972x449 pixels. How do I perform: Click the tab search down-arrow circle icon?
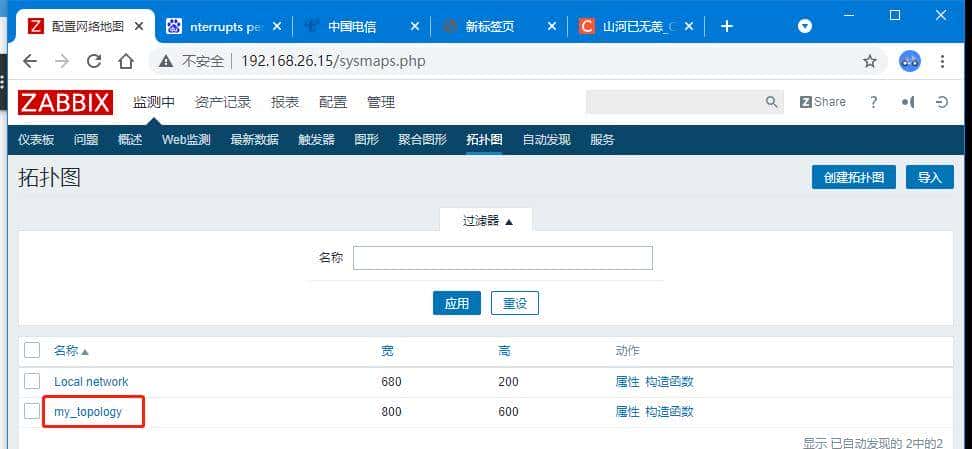pos(805,26)
